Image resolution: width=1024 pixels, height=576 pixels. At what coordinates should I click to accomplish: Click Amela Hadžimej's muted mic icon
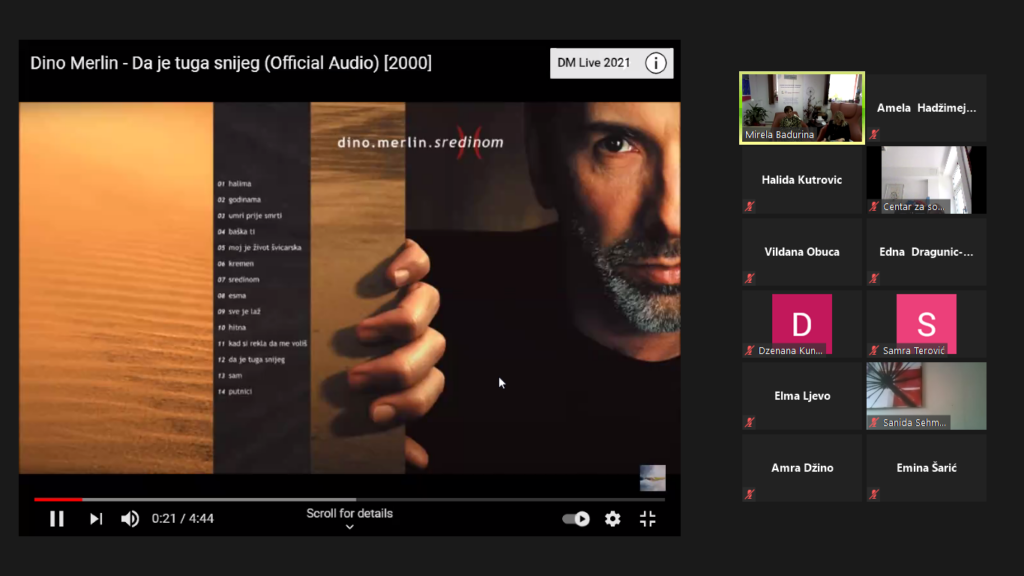pos(874,134)
